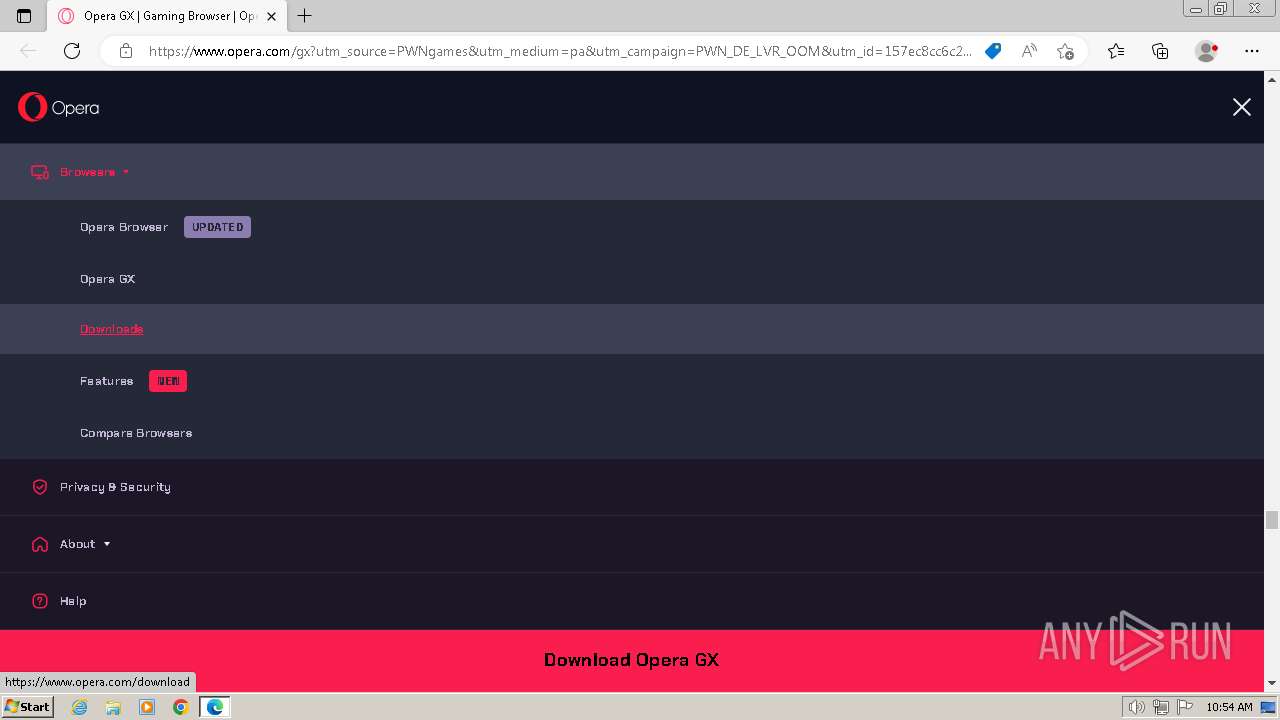This screenshot has height=720, width=1280.
Task: Click the Browsers monitor icon
Action: point(40,172)
